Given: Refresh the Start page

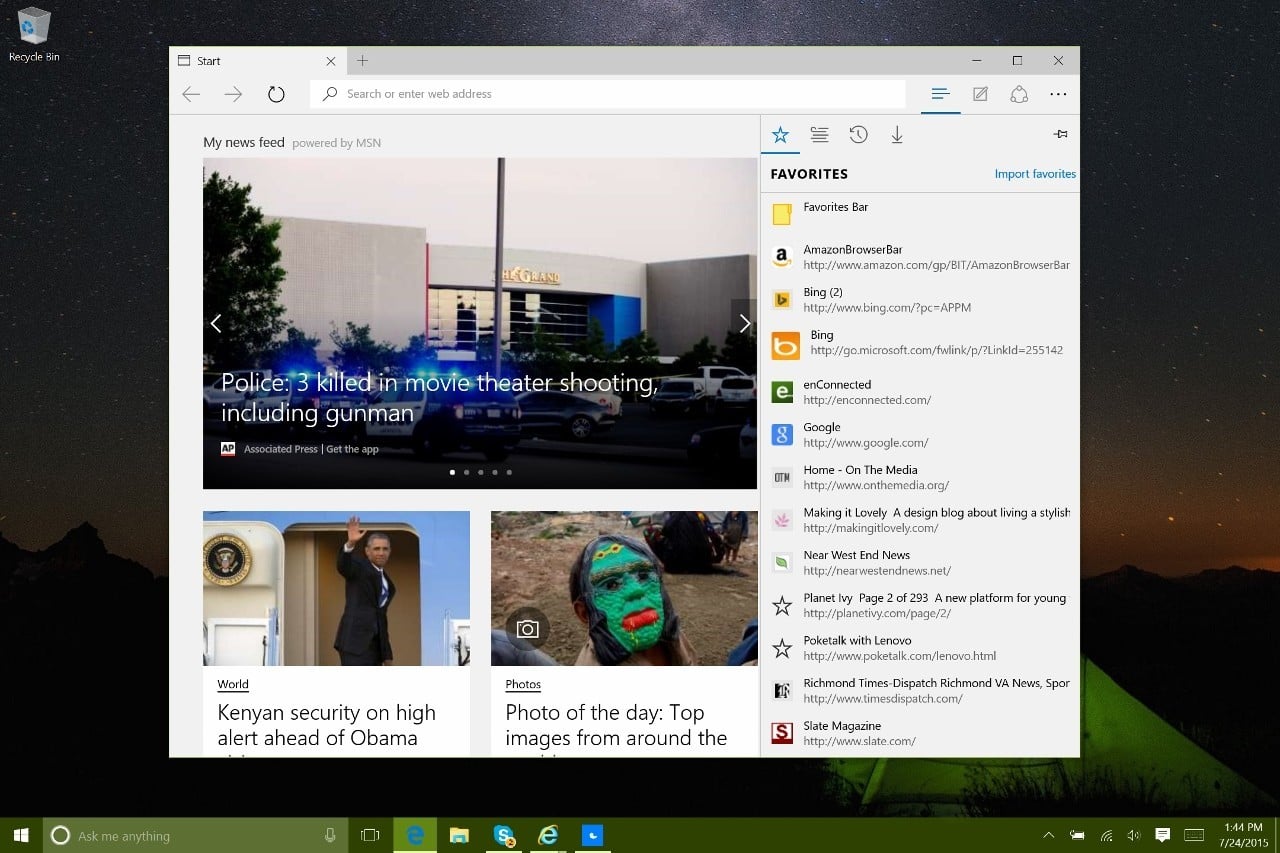Looking at the screenshot, I should click(x=276, y=93).
